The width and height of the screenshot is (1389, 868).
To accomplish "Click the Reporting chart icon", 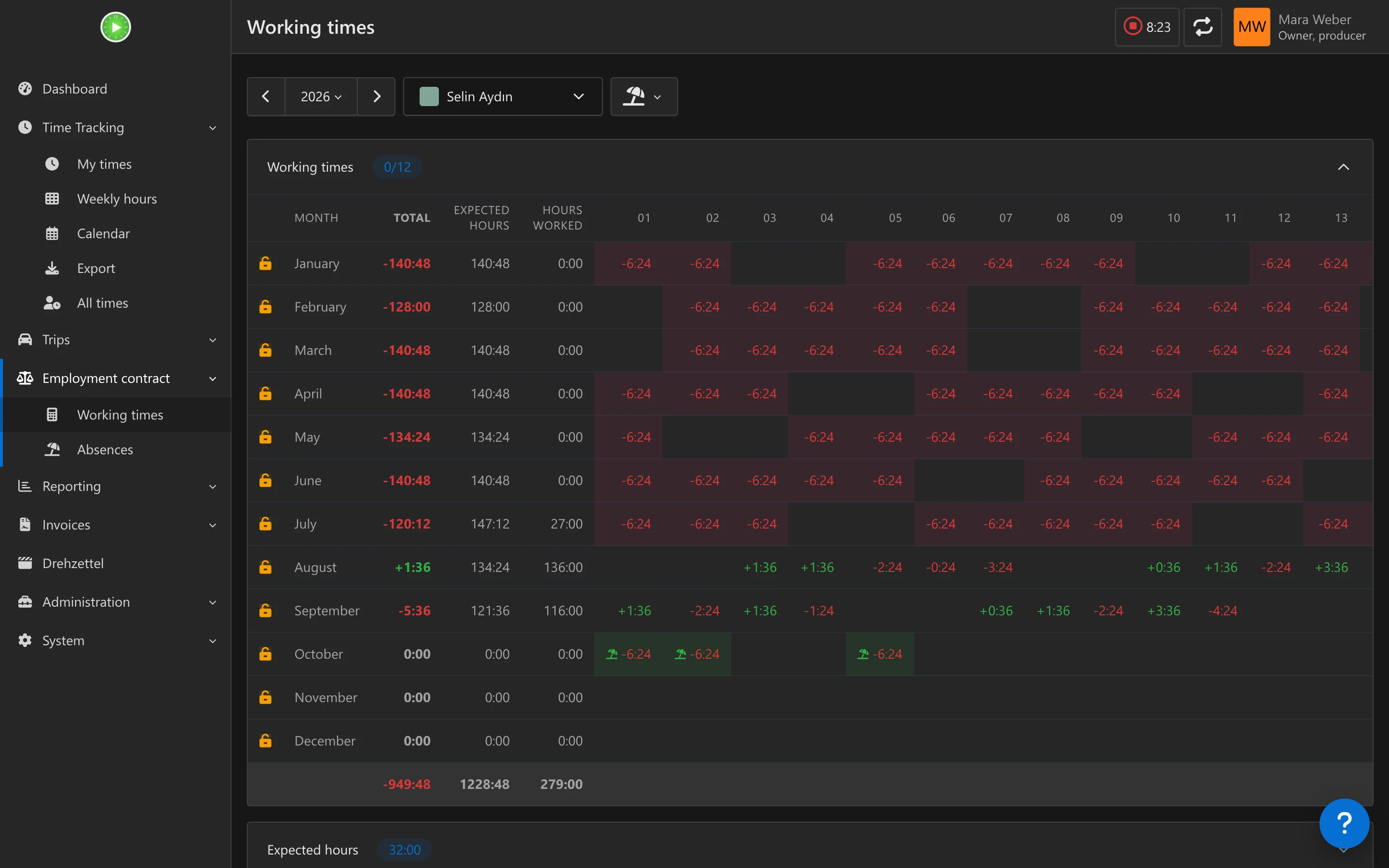I will (25, 486).
